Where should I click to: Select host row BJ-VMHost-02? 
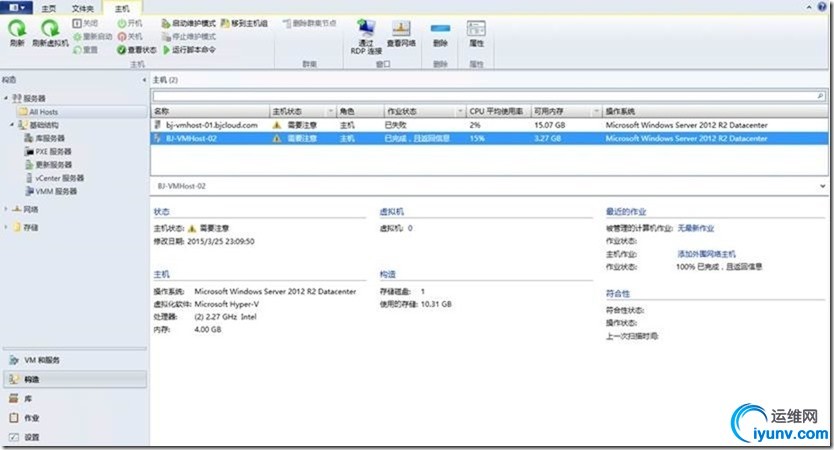[x=489, y=138]
